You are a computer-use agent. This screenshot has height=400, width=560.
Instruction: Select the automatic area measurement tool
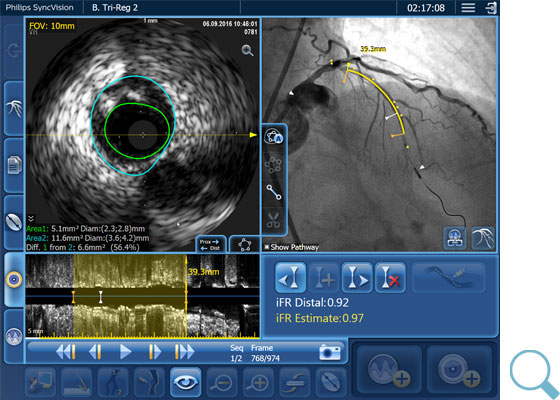point(274,137)
